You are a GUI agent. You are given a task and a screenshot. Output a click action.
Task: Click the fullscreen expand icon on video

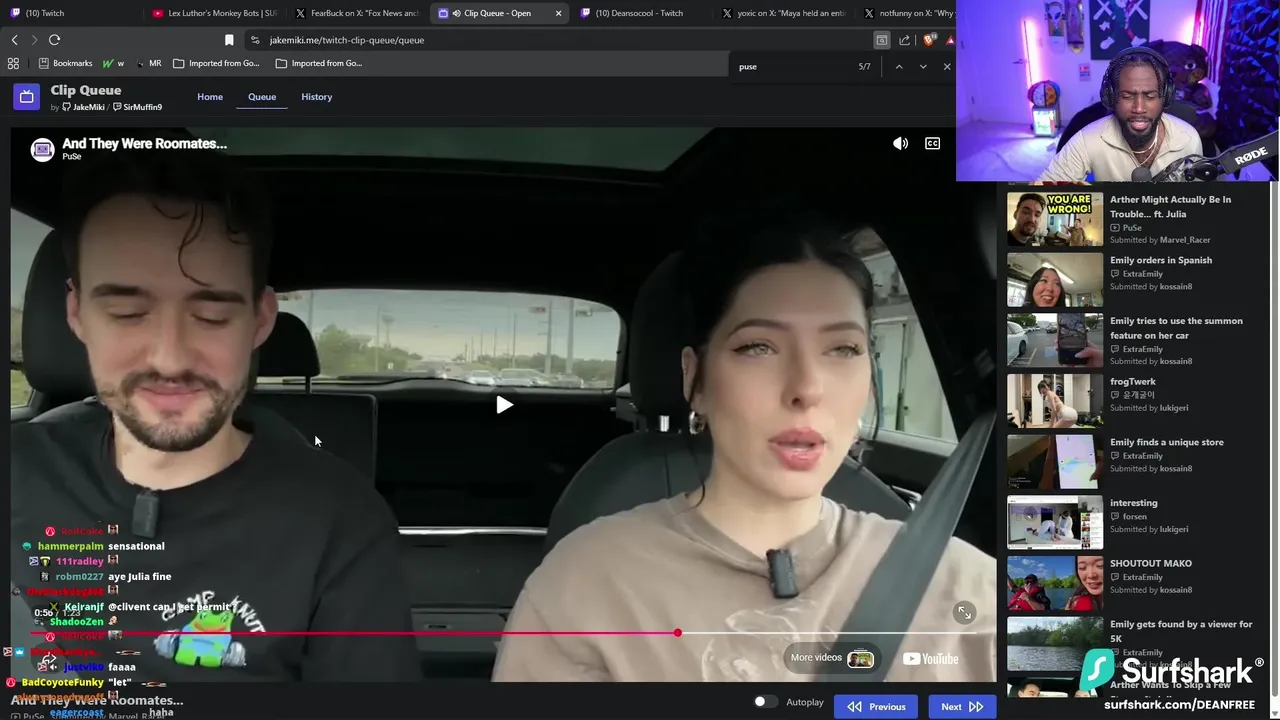pos(964,613)
